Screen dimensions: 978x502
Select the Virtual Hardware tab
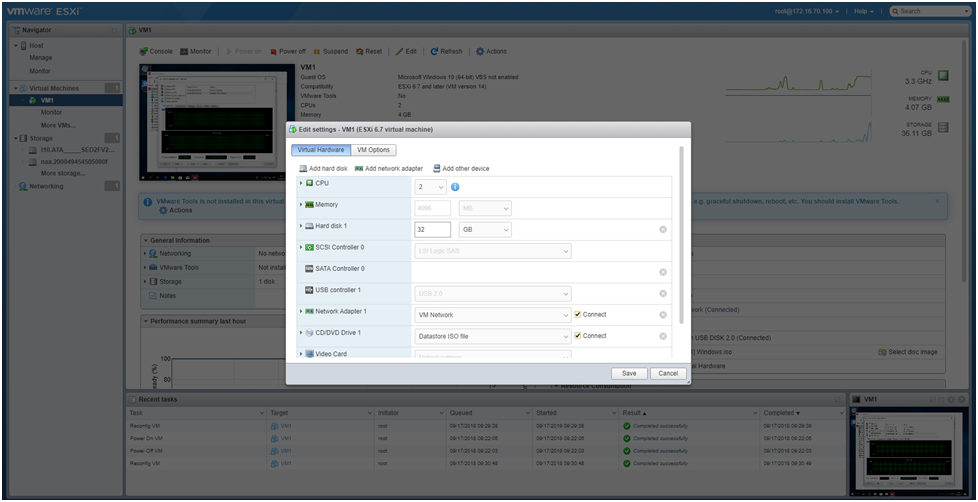[321, 150]
